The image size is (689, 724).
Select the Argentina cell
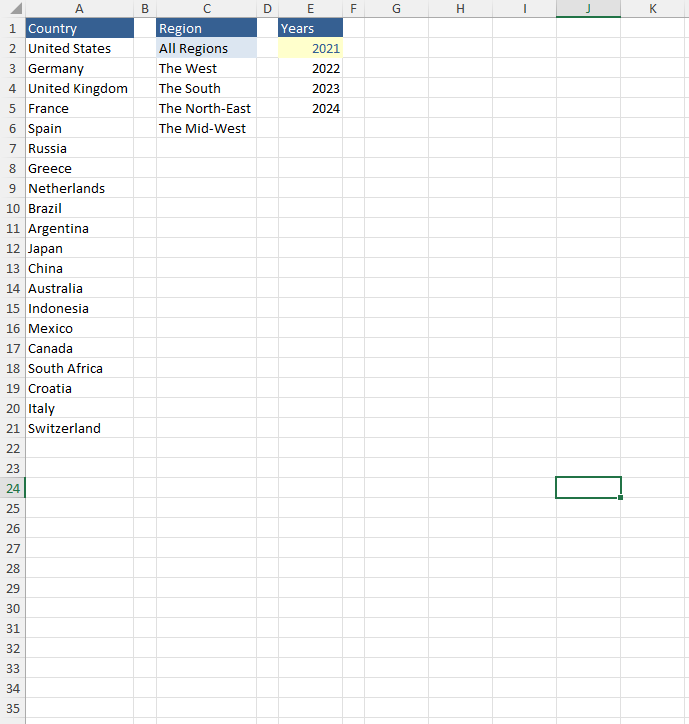tap(79, 228)
